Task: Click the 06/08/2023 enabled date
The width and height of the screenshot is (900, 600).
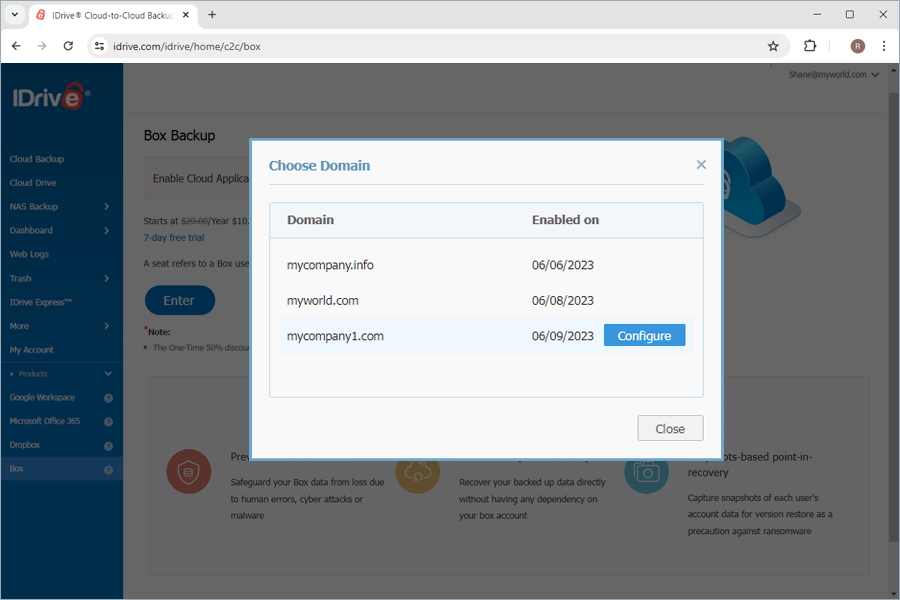Action: pyautogui.click(x=562, y=300)
